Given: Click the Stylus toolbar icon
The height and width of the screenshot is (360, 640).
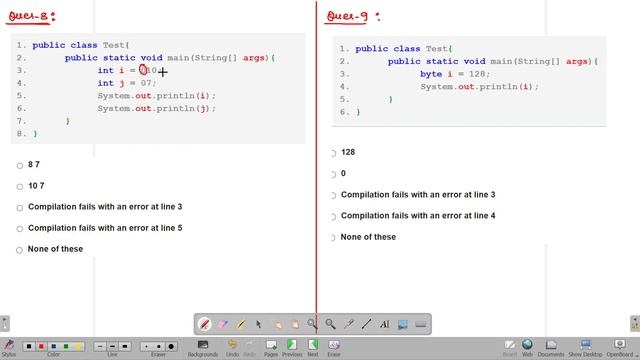Looking at the screenshot, I should point(9,348).
